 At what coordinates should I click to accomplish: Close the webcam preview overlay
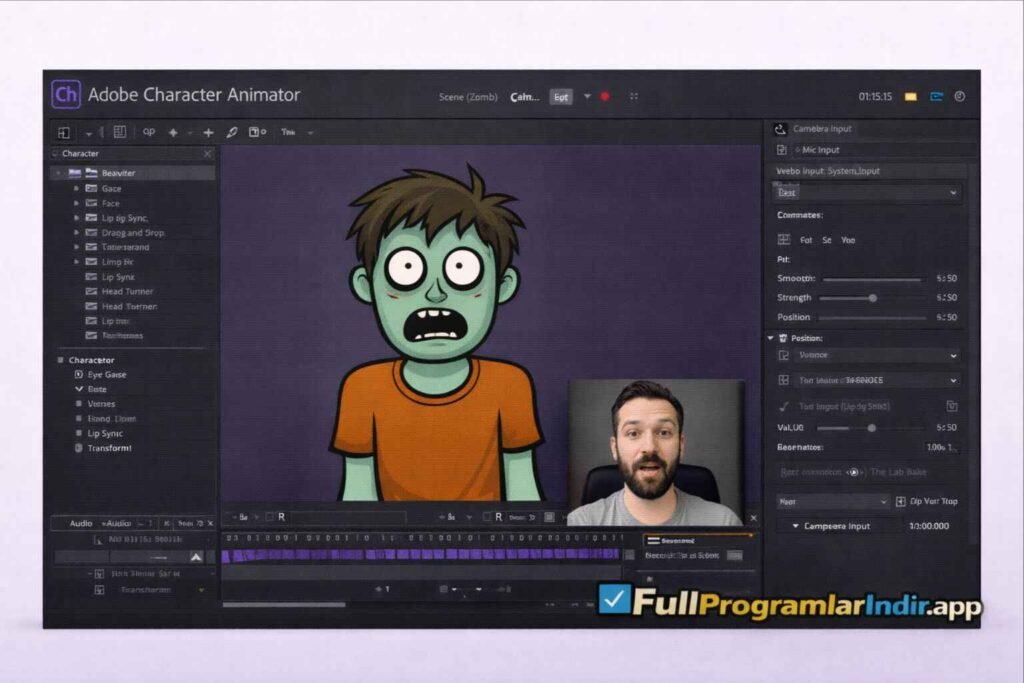(x=753, y=518)
